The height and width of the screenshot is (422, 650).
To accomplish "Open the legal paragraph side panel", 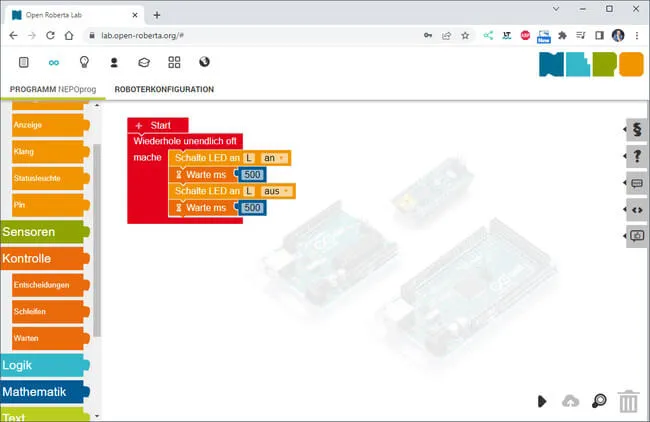I will 637,129.
